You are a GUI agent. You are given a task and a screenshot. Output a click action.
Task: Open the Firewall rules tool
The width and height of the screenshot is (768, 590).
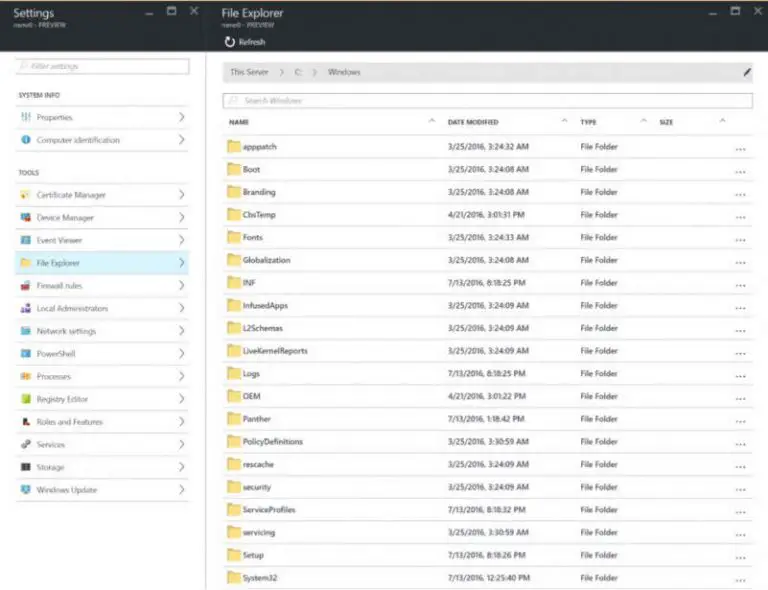pos(60,286)
